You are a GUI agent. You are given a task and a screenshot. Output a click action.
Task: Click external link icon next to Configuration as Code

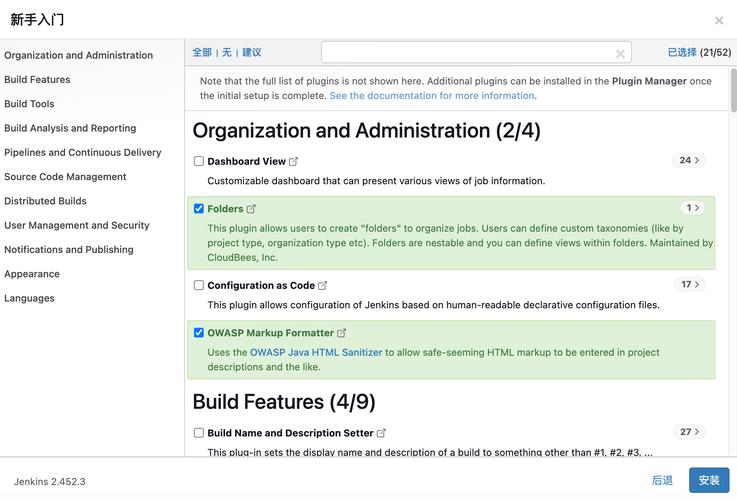point(323,286)
